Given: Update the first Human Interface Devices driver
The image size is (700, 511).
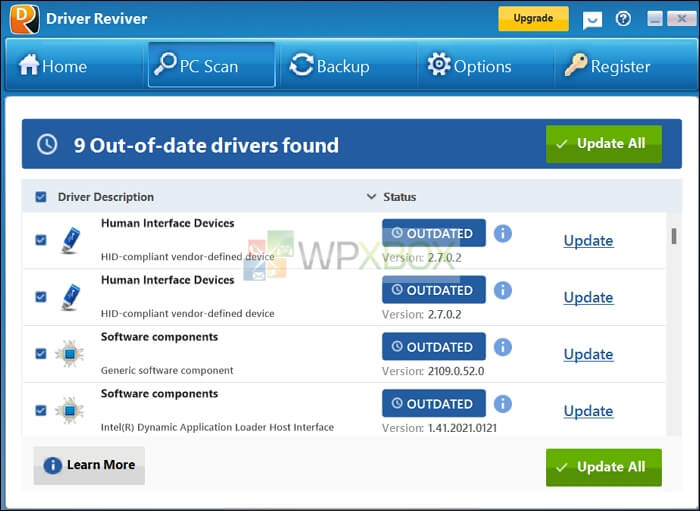Looking at the screenshot, I should point(588,241).
